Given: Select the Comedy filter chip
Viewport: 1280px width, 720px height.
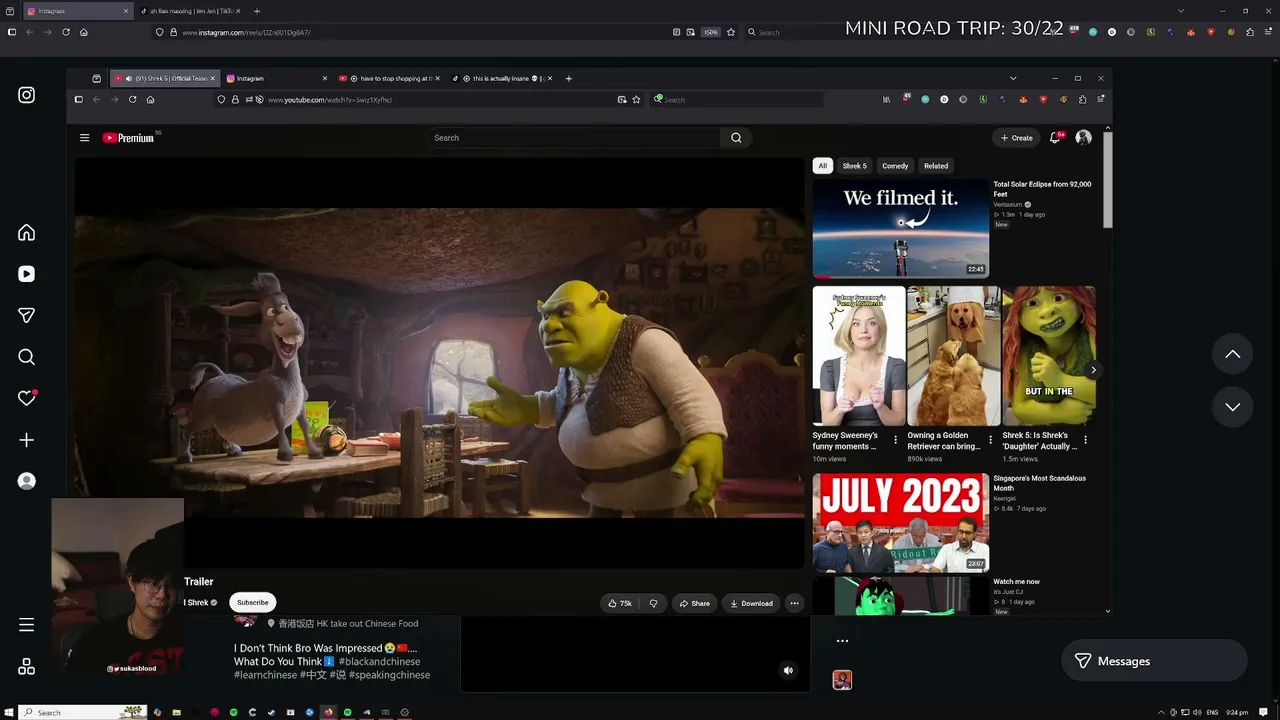Looking at the screenshot, I should click(895, 166).
